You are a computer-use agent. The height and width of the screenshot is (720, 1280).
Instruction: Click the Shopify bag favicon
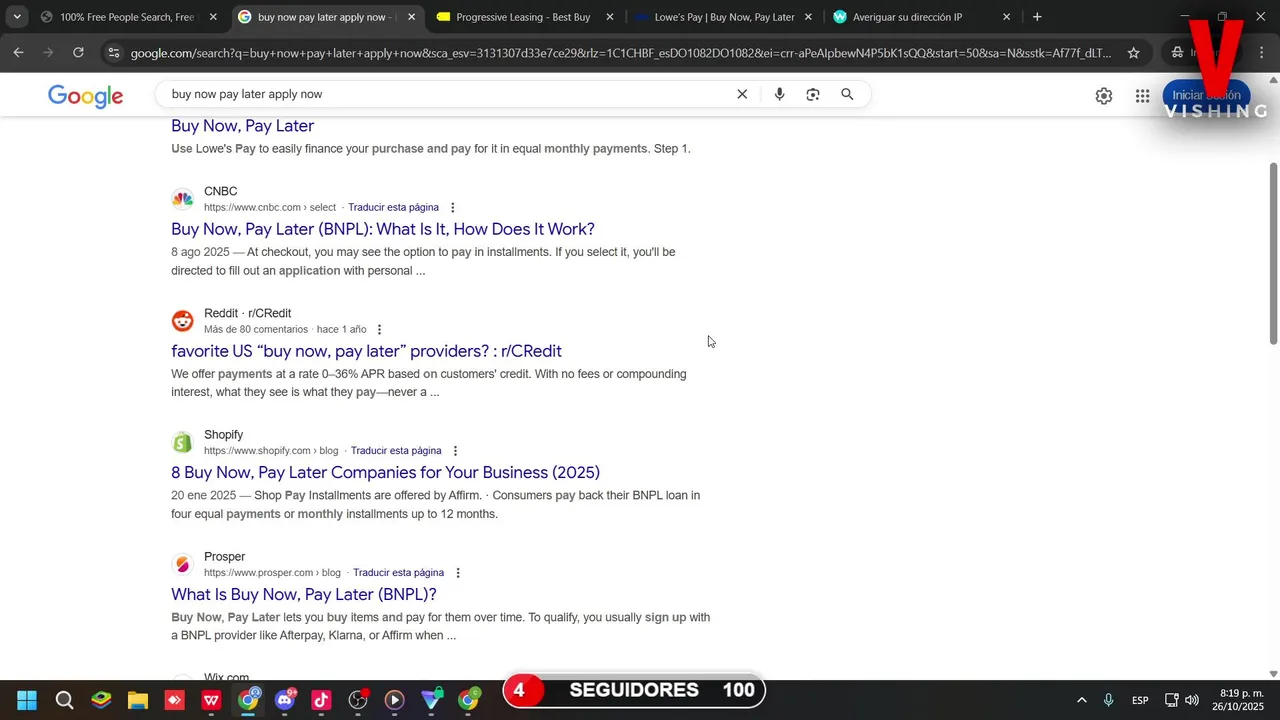[x=182, y=442]
